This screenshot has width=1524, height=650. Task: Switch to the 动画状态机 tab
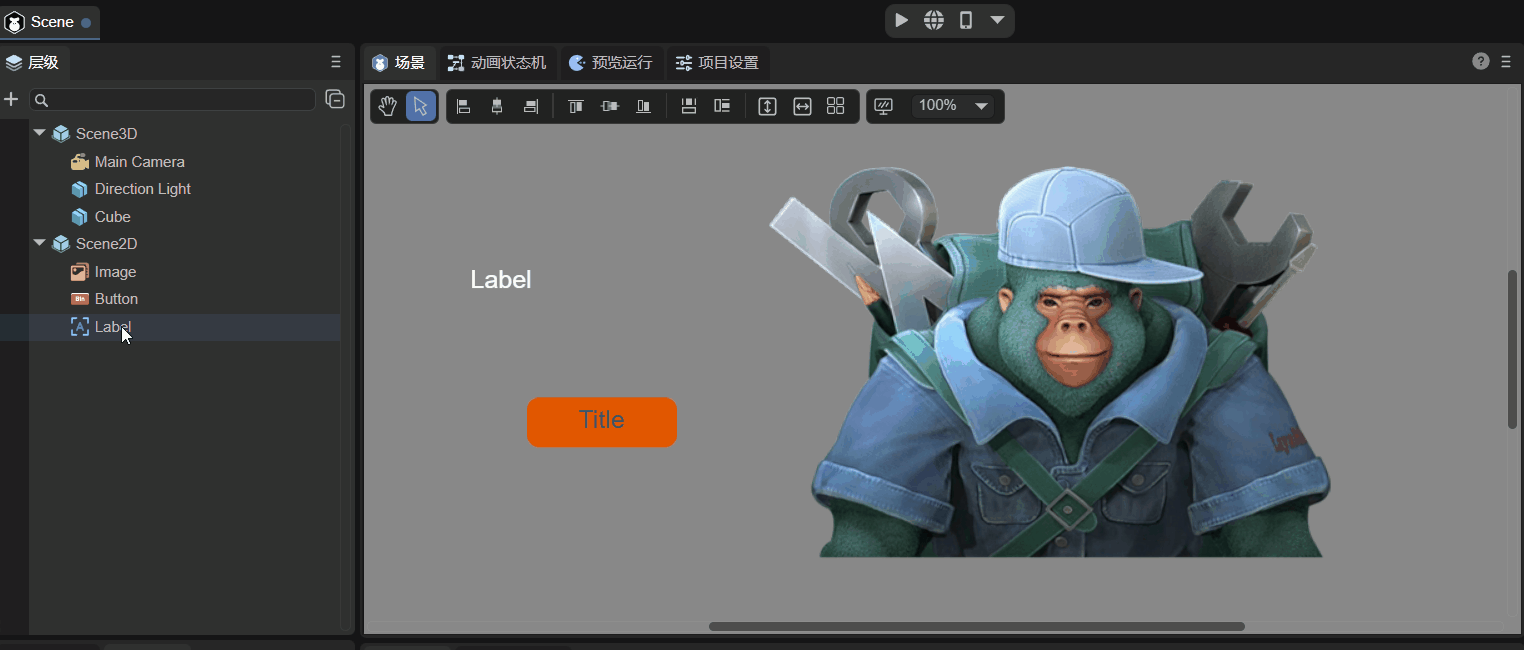pos(497,63)
